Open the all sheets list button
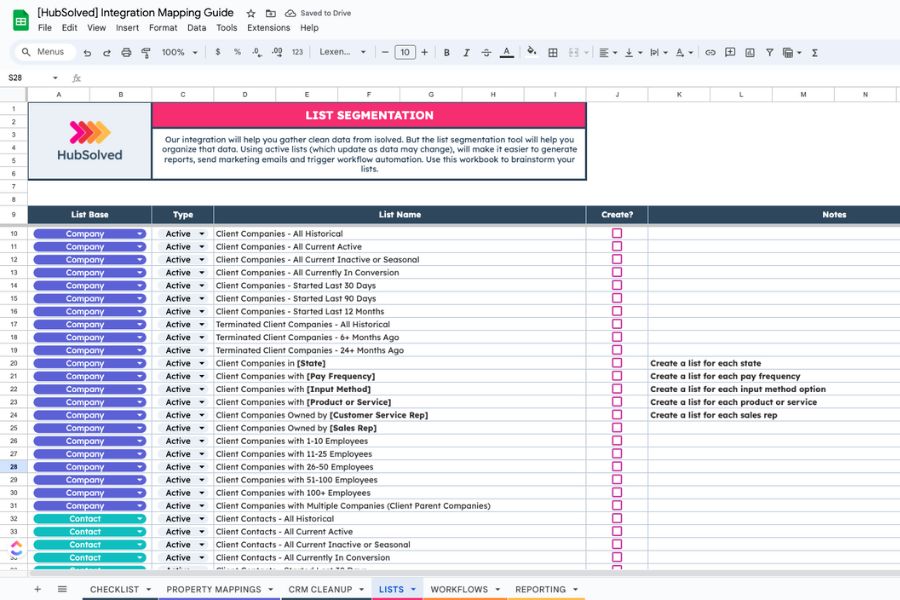900x600 pixels. [x=62, y=589]
